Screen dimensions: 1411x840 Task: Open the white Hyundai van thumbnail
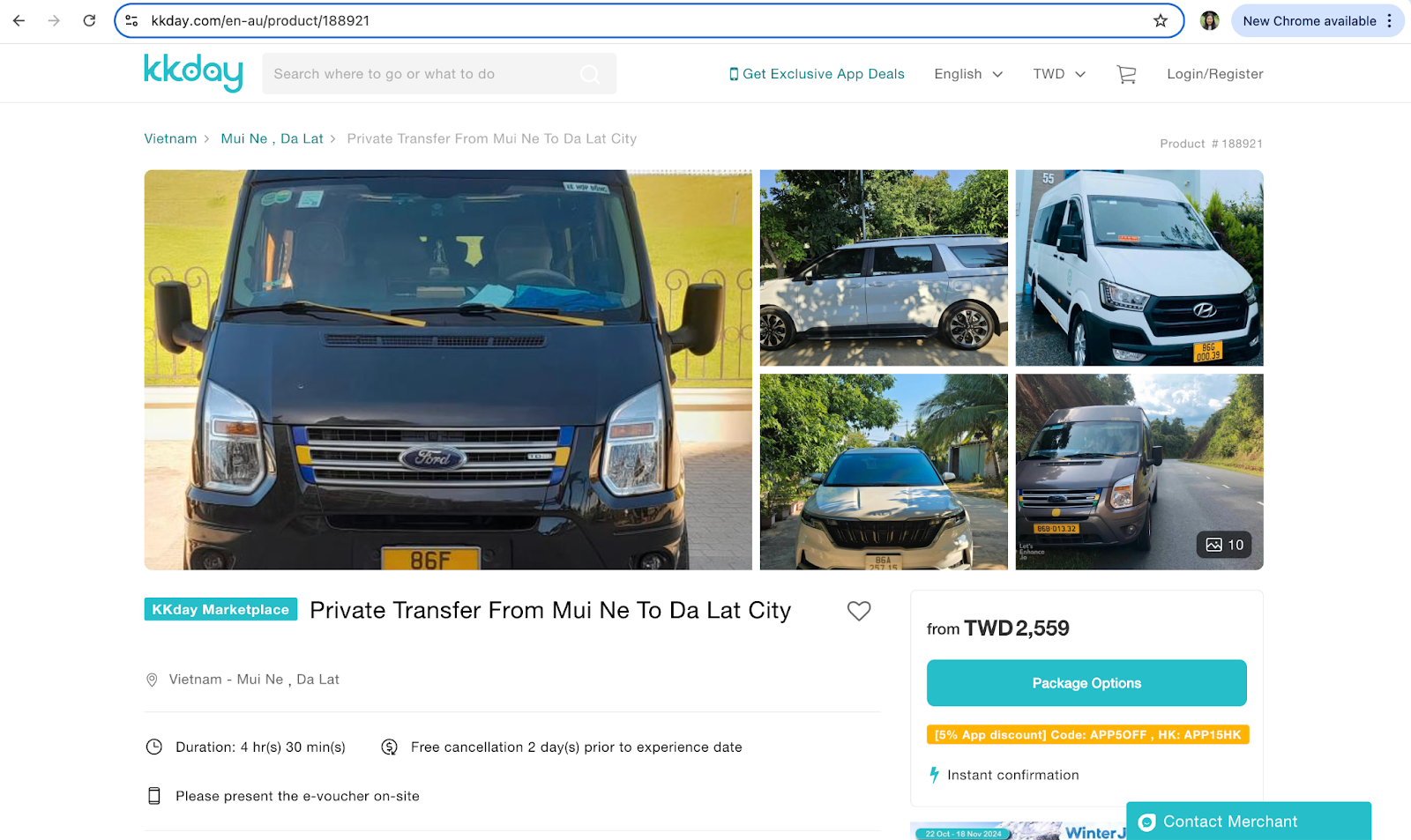pos(1139,268)
